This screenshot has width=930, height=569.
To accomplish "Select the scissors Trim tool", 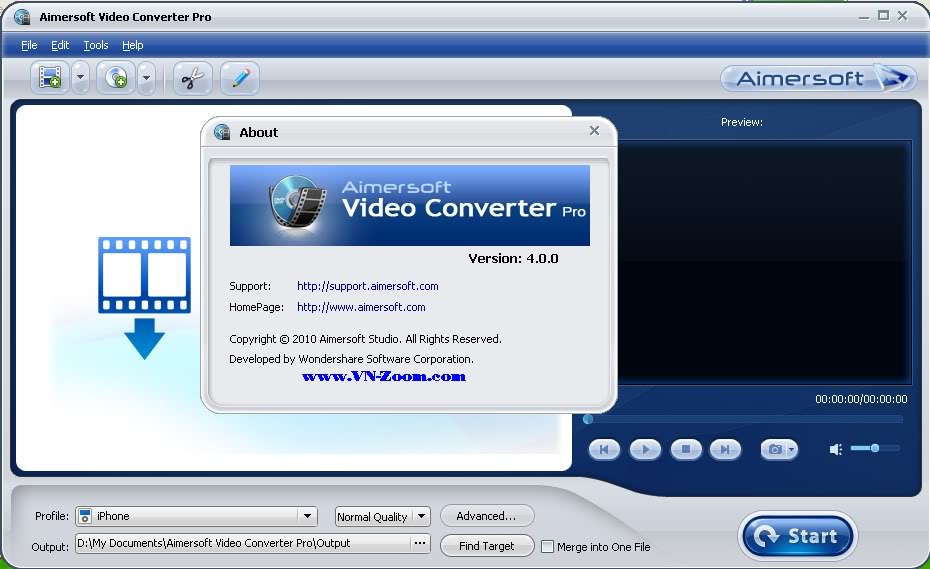I will (x=193, y=78).
